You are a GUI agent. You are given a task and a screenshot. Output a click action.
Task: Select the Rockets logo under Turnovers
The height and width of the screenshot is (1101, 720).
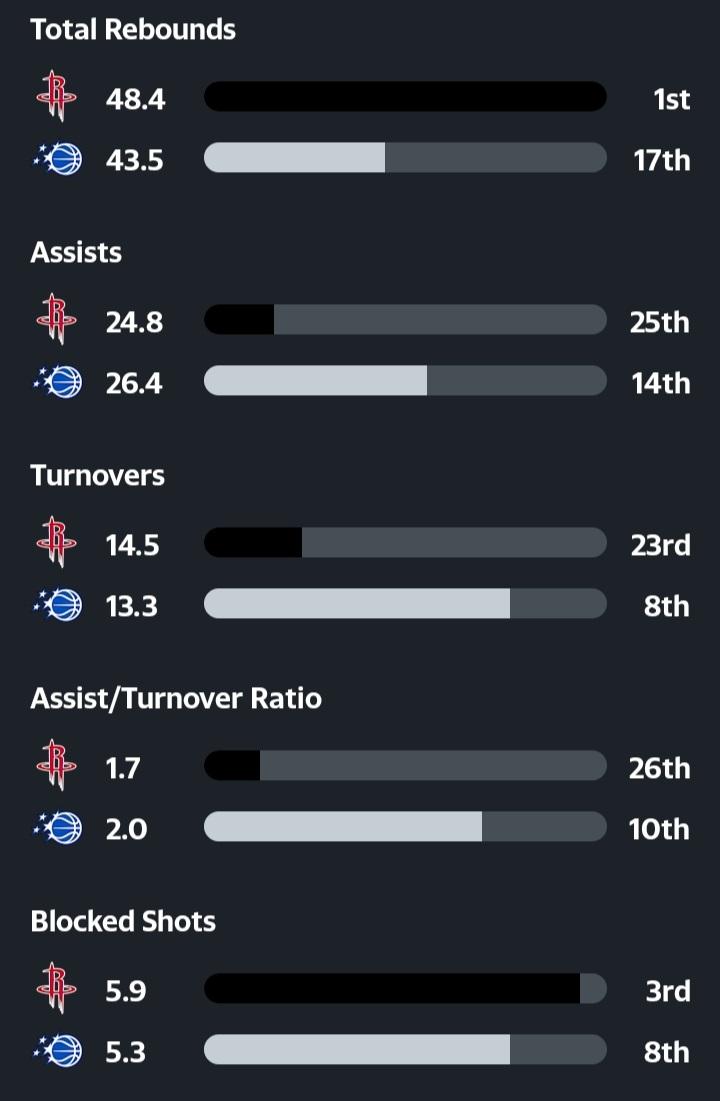(x=57, y=544)
